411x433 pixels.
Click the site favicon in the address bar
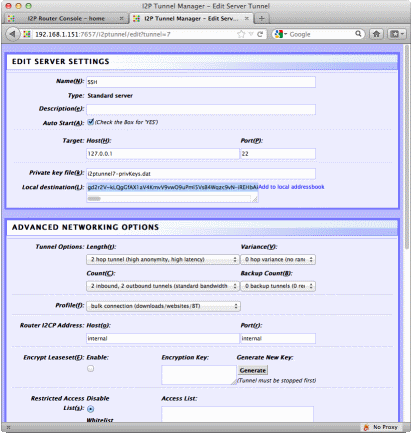(x=27, y=34)
